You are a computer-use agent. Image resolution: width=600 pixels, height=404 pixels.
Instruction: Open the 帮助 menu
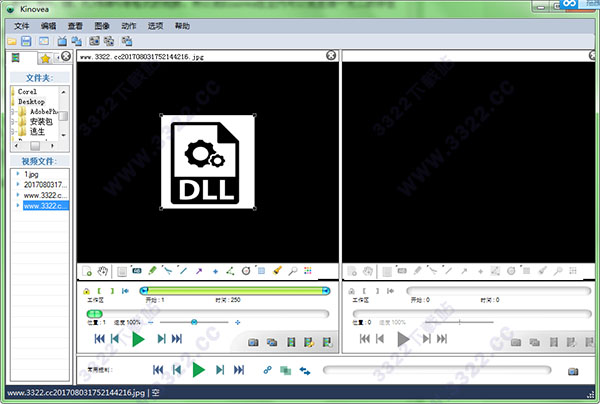183,26
